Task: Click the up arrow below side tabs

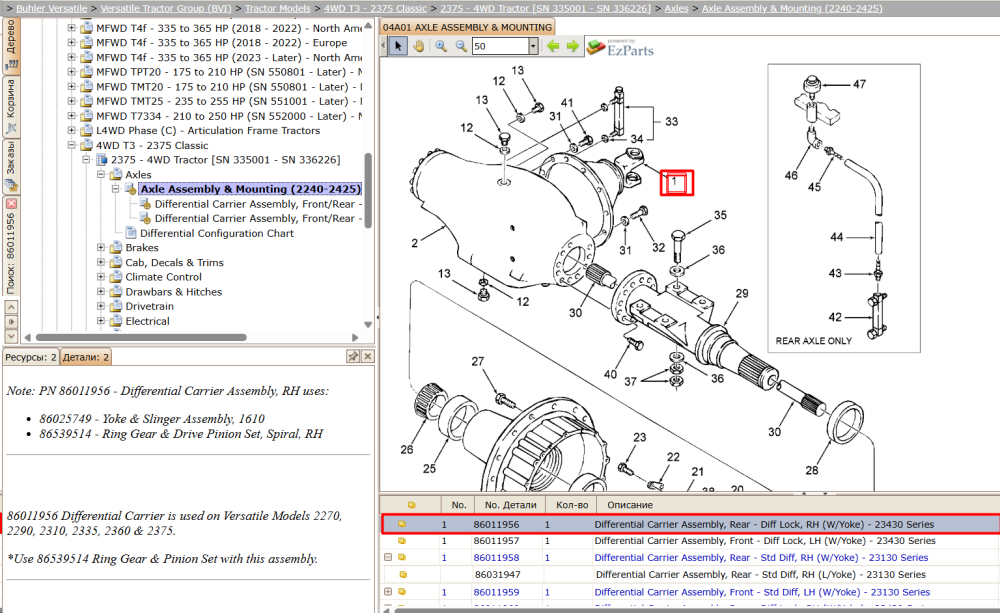Action: coord(11,307)
